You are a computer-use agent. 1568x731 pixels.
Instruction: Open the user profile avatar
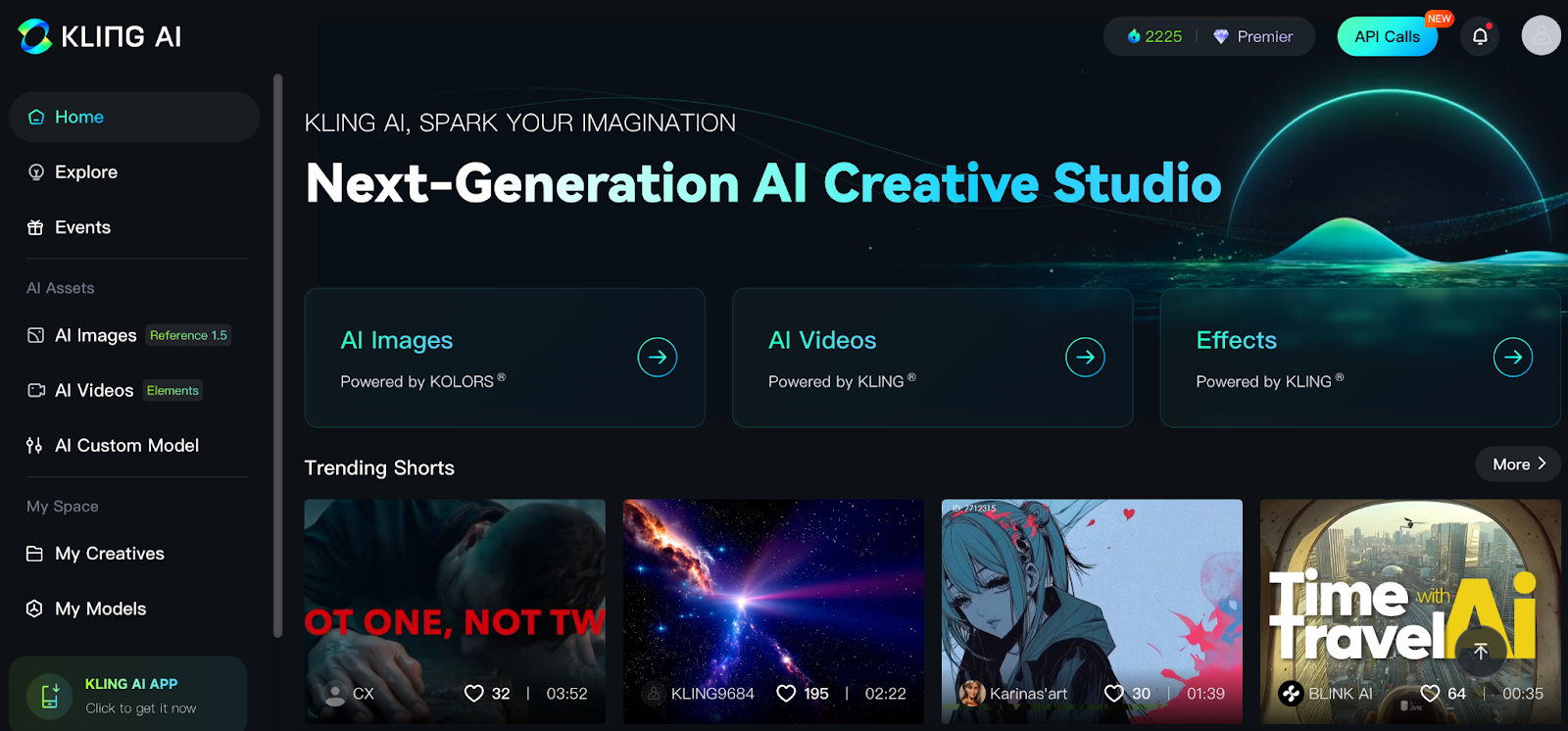(x=1541, y=35)
